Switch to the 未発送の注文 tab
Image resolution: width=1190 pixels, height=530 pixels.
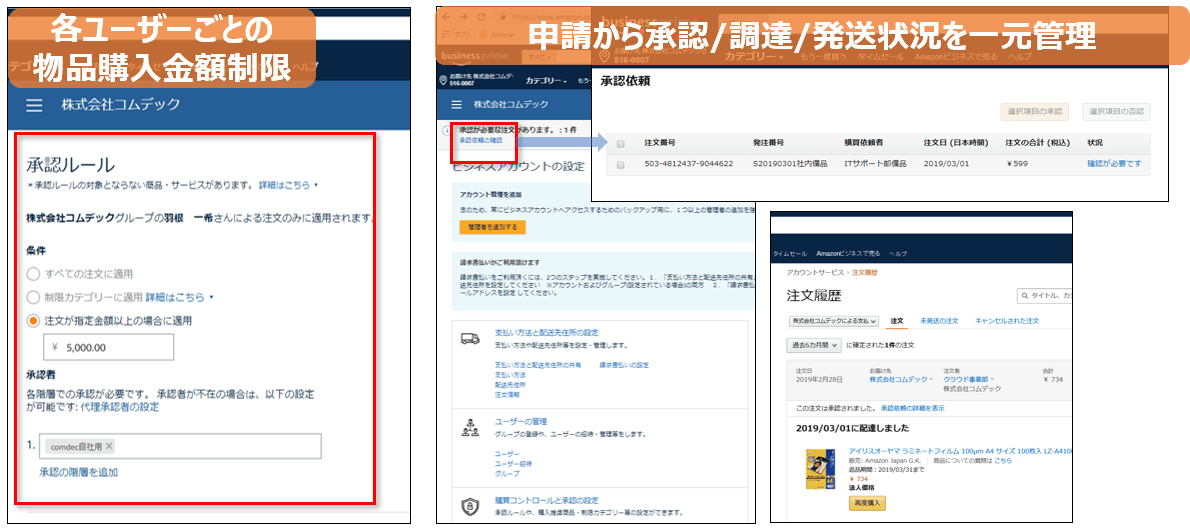(939, 321)
